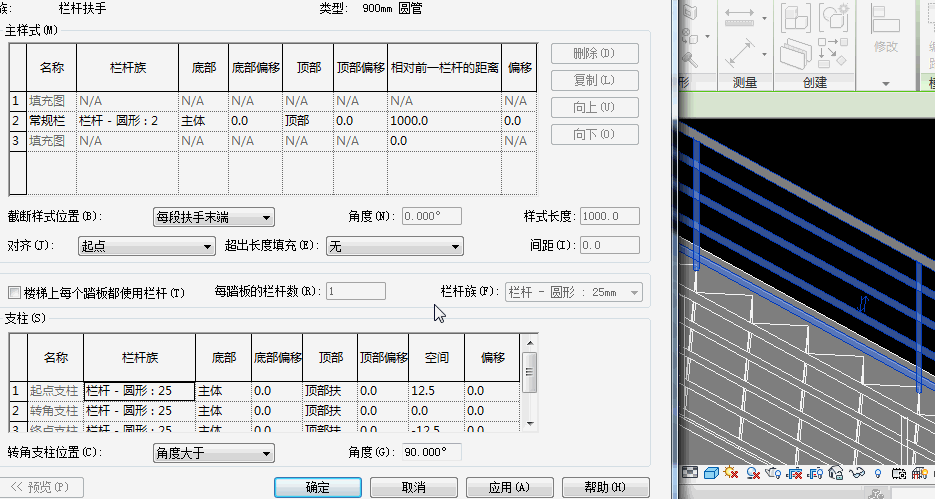Select the 顶部 cell in 常规栏 row
935x499 pixels.
(308, 121)
